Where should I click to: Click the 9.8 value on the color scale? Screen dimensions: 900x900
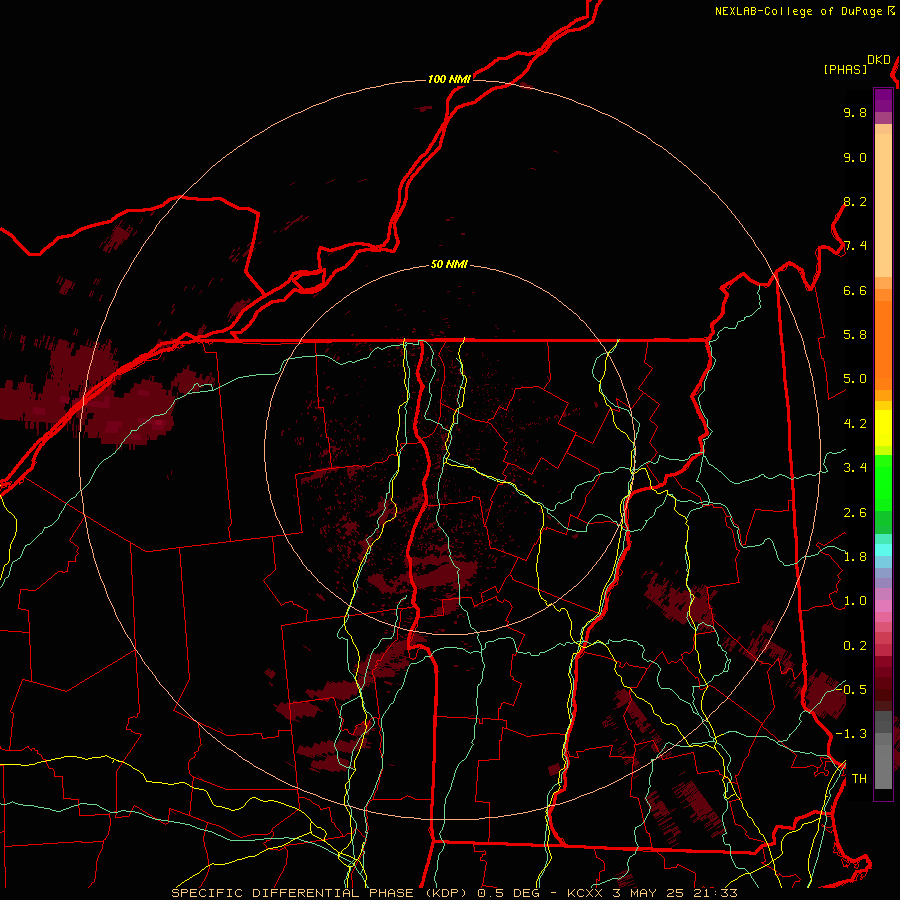coord(855,113)
